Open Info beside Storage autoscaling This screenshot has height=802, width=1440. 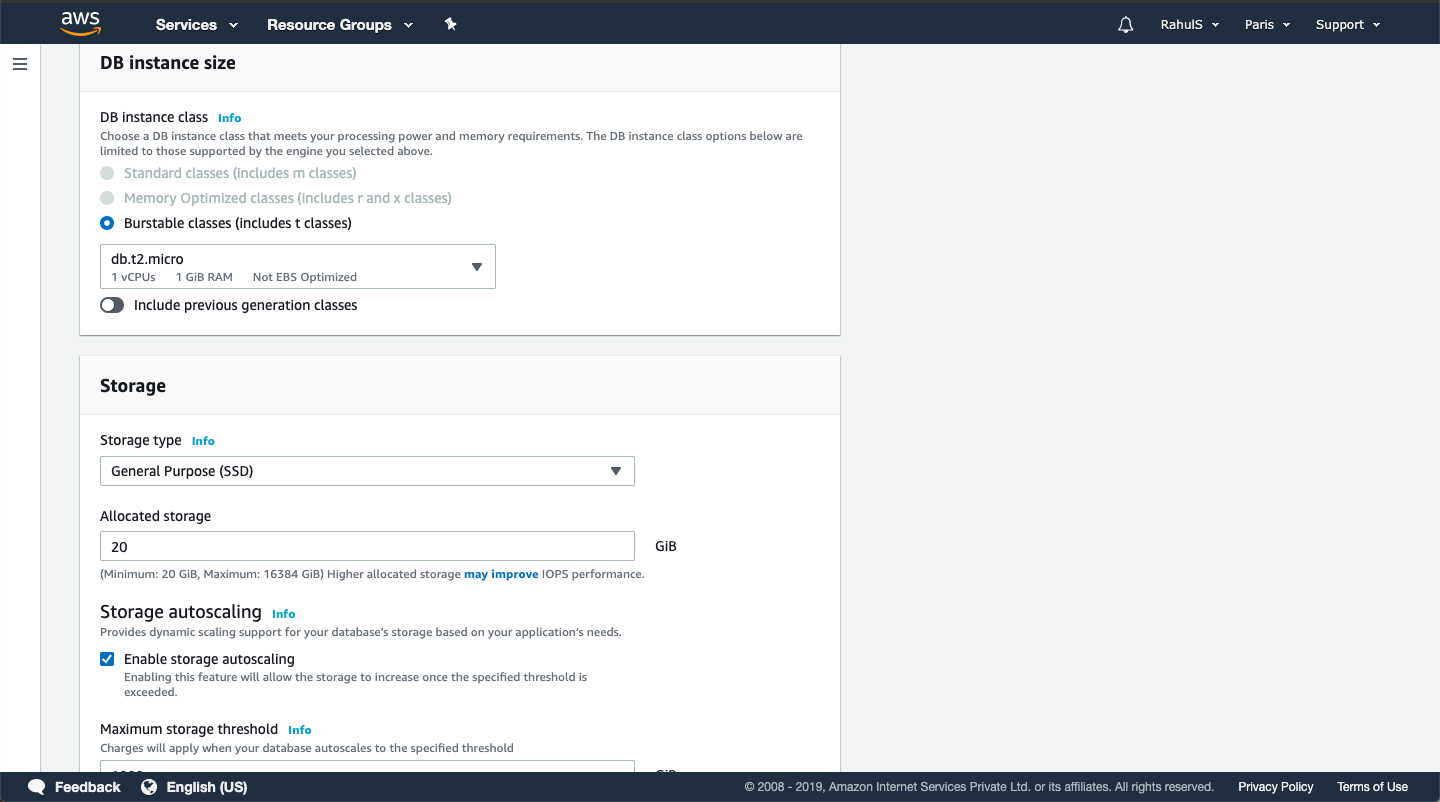pos(283,614)
